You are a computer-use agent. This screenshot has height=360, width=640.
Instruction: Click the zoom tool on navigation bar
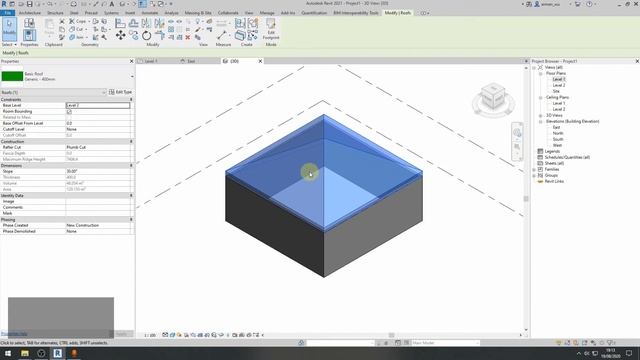pos(517,147)
